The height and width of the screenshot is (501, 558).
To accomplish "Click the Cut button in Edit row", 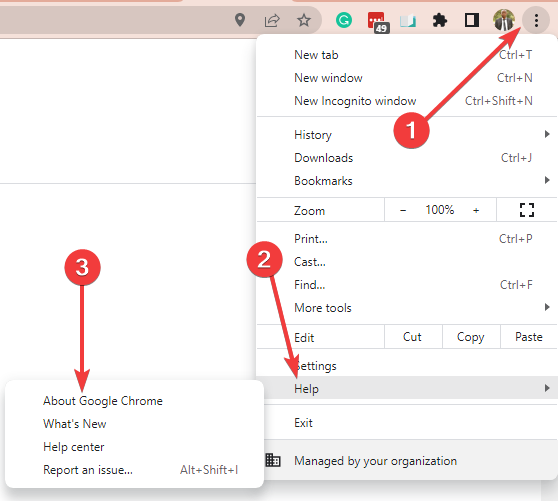I will 413,337.
